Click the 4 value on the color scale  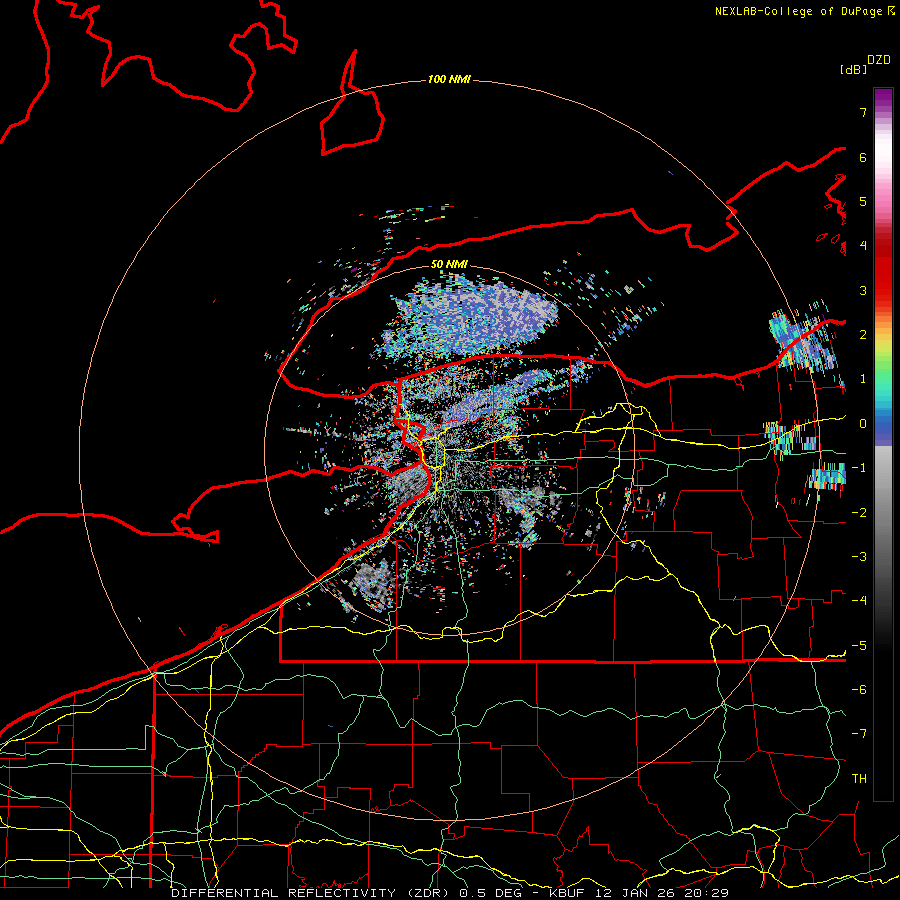(863, 246)
